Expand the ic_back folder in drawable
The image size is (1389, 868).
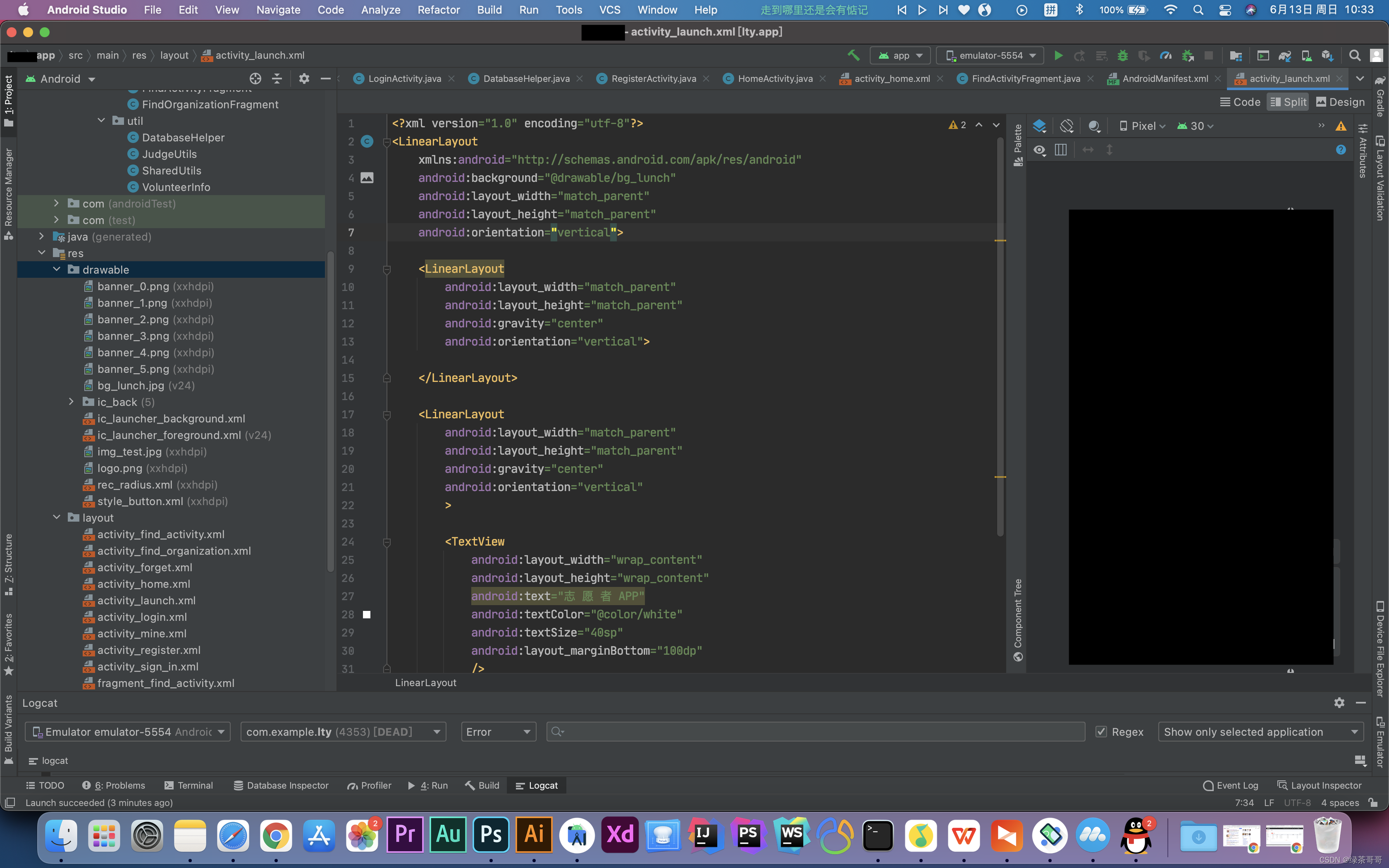71,402
